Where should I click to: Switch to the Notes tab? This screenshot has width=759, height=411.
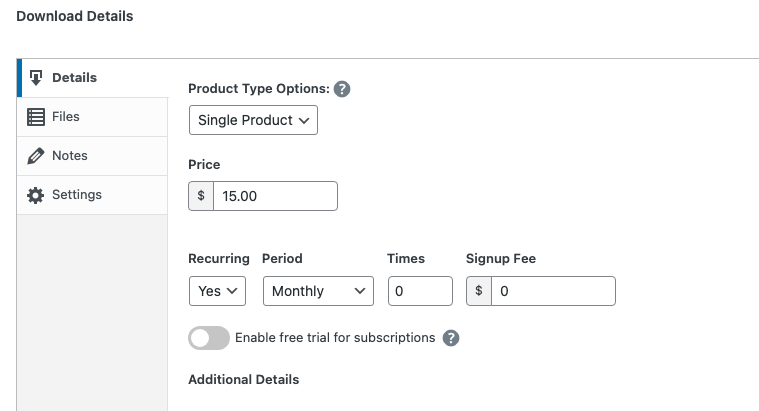pyautogui.click(x=70, y=156)
